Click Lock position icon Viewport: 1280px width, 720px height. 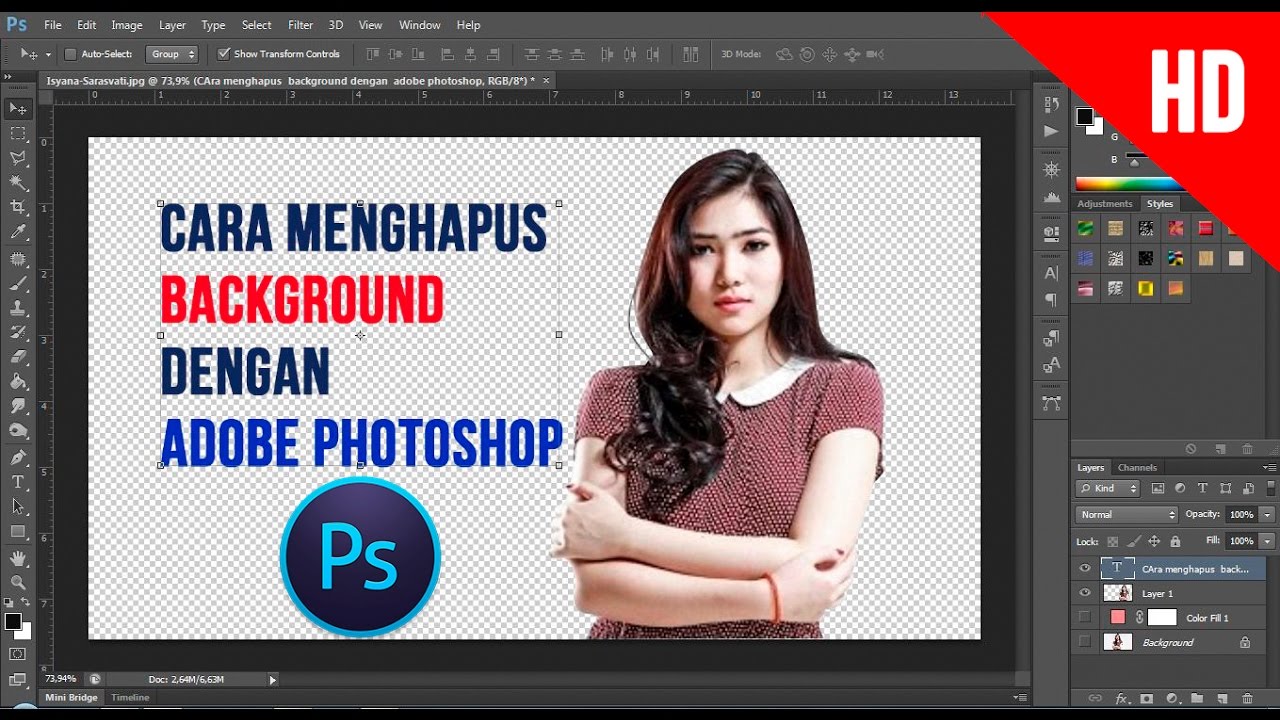tap(1154, 541)
